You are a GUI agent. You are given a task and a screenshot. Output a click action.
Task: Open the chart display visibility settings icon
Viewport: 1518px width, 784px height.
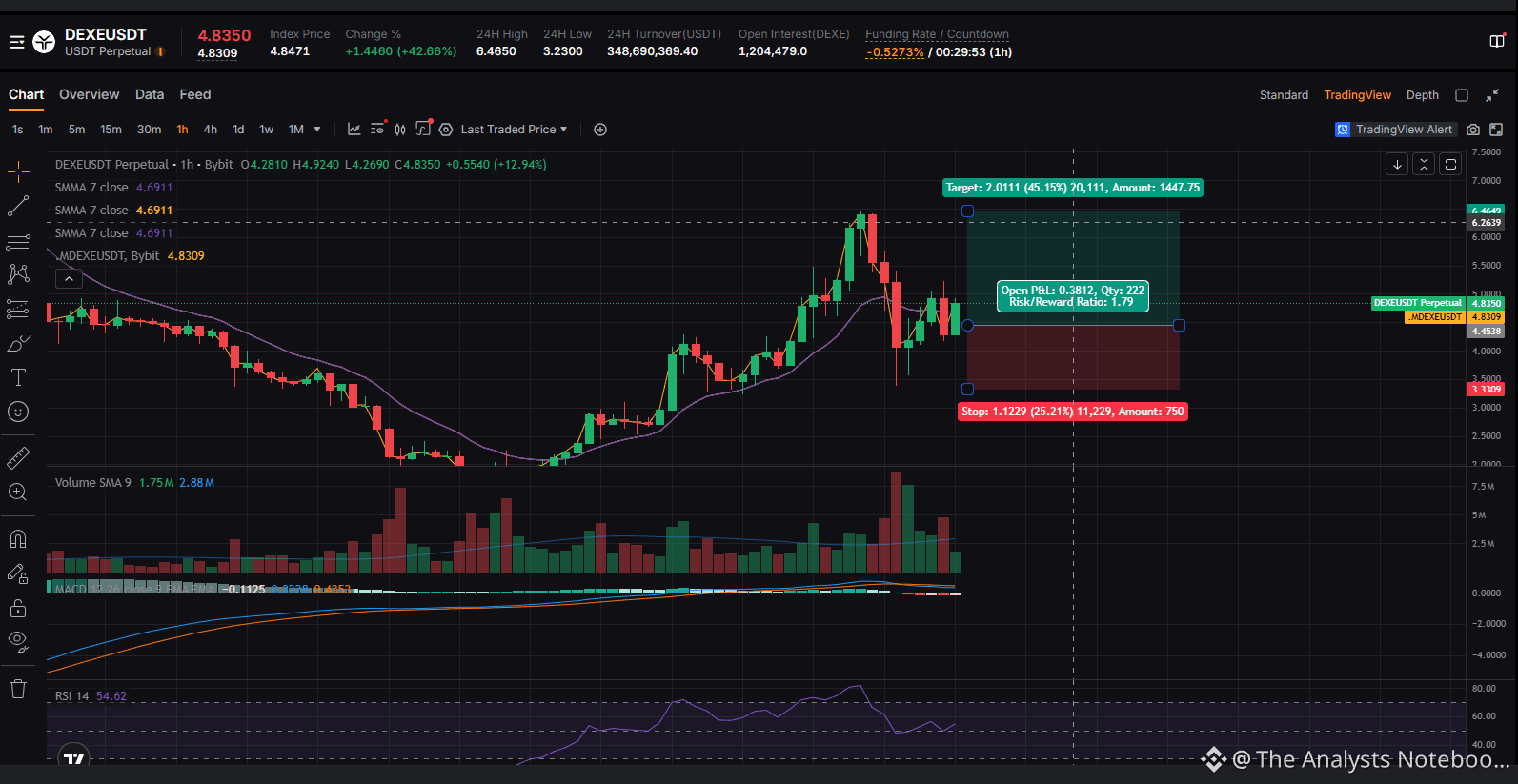tap(377, 130)
